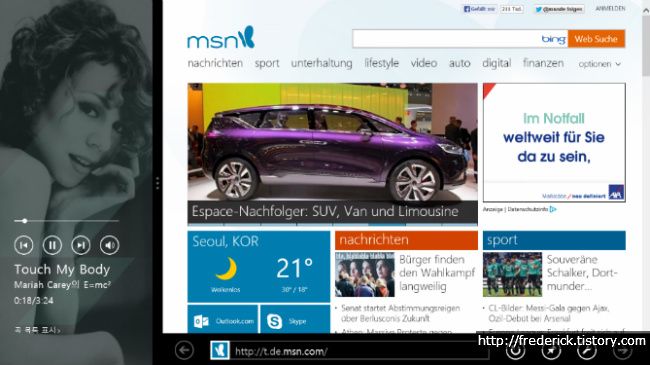The image size is (650, 365).
Task: Open the orange nachrichten section header
Action: pyautogui.click(x=406, y=240)
